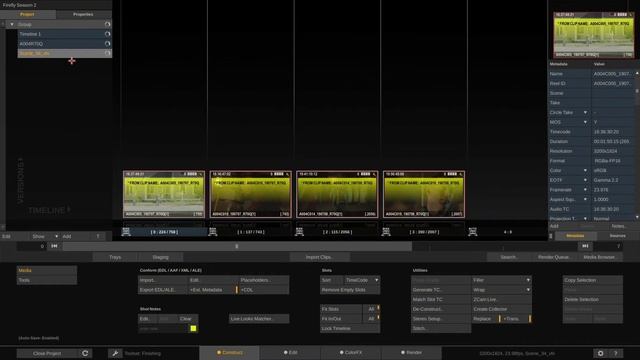640x360 pixels.
Task: Switch to the Project tab
Action: coord(28,14)
